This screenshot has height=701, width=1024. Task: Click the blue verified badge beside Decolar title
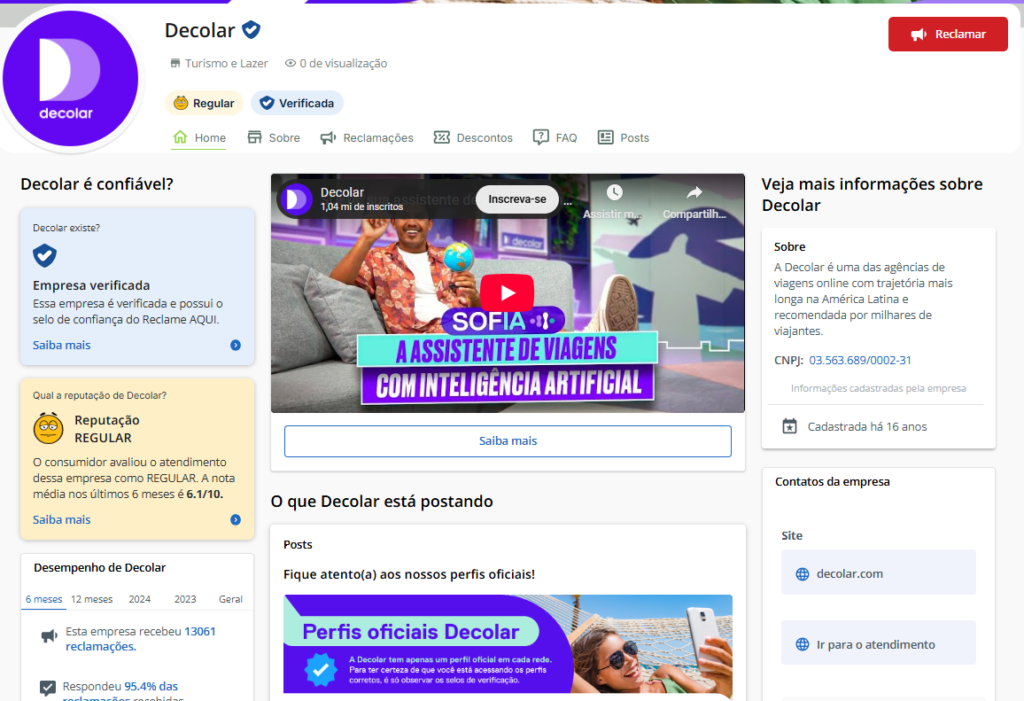(x=251, y=30)
